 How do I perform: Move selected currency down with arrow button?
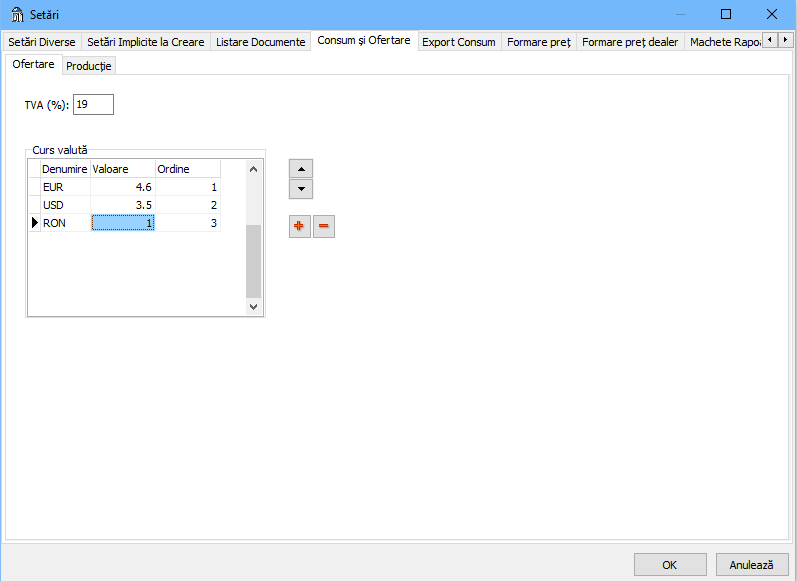point(300,189)
